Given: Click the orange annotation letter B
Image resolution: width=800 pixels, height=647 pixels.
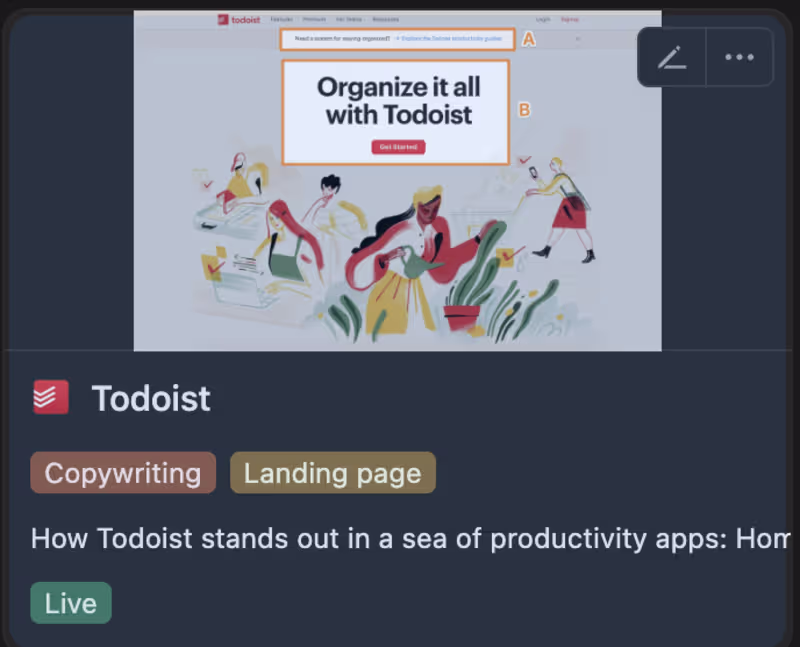Looking at the screenshot, I should coord(524,110).
